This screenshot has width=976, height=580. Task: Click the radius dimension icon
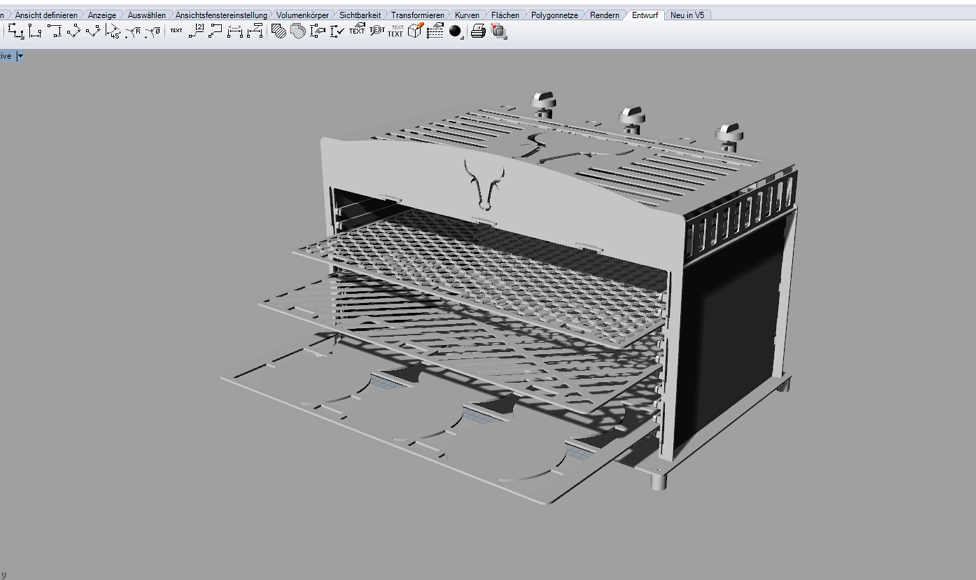[132, 32]
